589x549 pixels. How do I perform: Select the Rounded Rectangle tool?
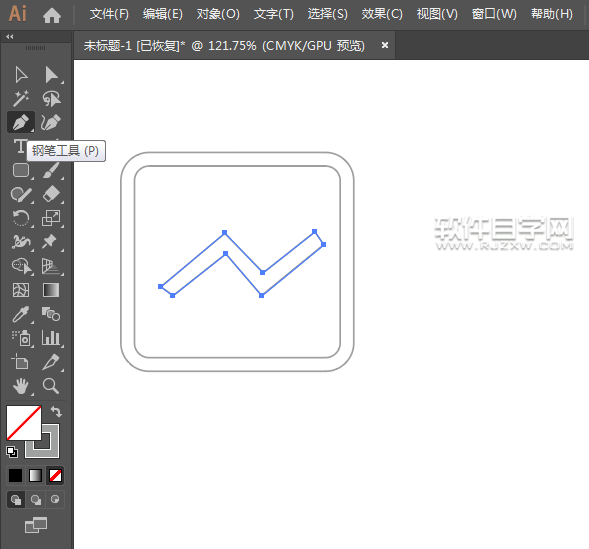click(x=21, y=170)
